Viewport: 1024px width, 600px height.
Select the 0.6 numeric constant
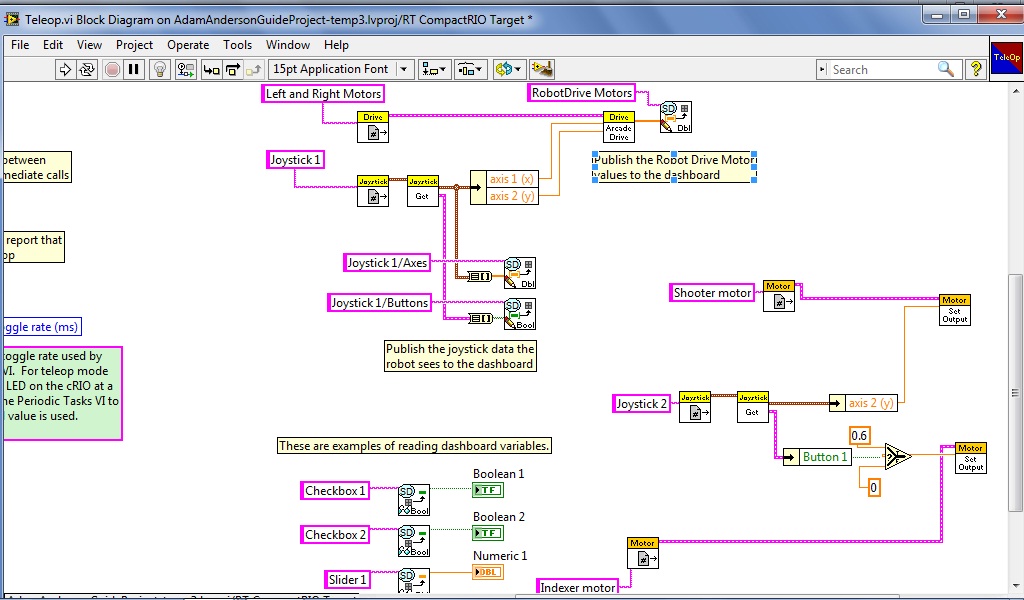859,435
